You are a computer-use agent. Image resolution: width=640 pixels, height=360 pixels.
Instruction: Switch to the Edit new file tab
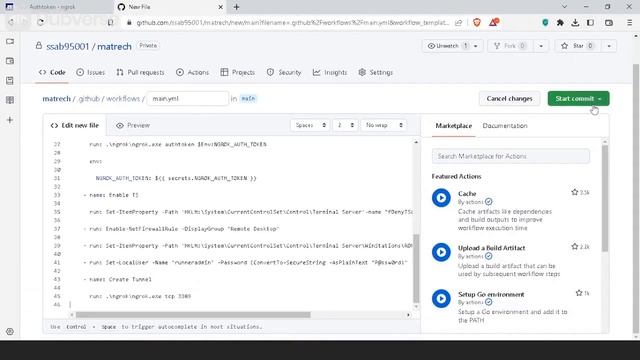pyautogui.click(x=74, y=125)
